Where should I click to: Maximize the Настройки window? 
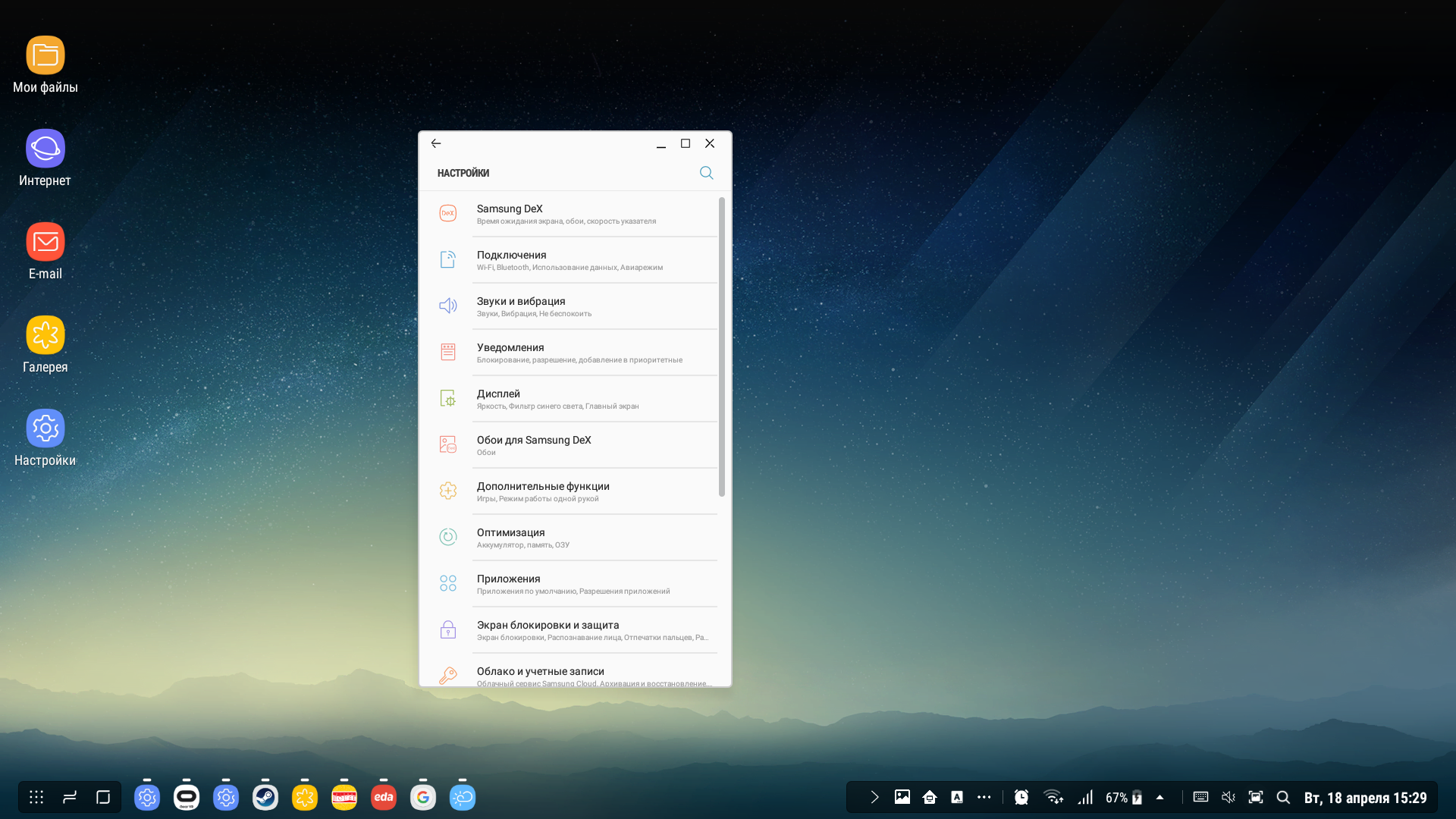click(x=686, y=143)
